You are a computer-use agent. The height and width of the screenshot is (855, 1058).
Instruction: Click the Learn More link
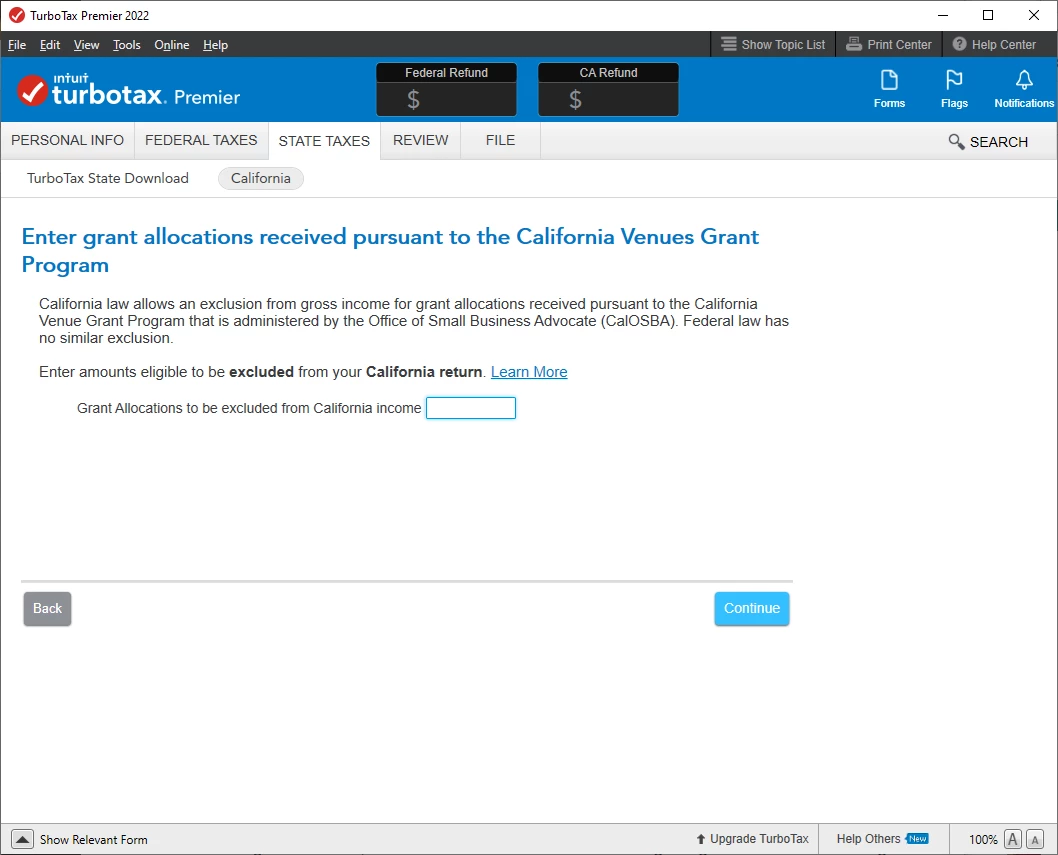(x=529, y=372)
